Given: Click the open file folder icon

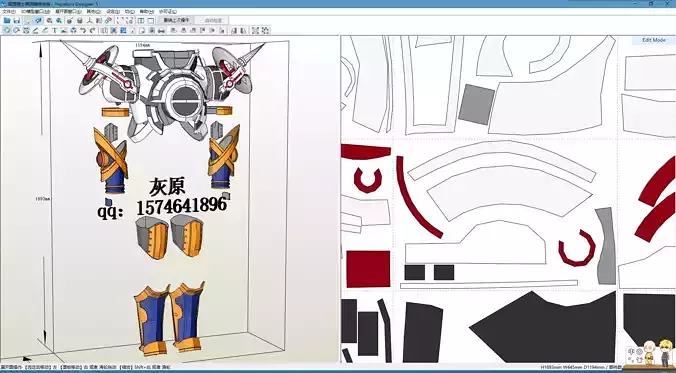Looking at the screenshot, I should click(7, 20).
